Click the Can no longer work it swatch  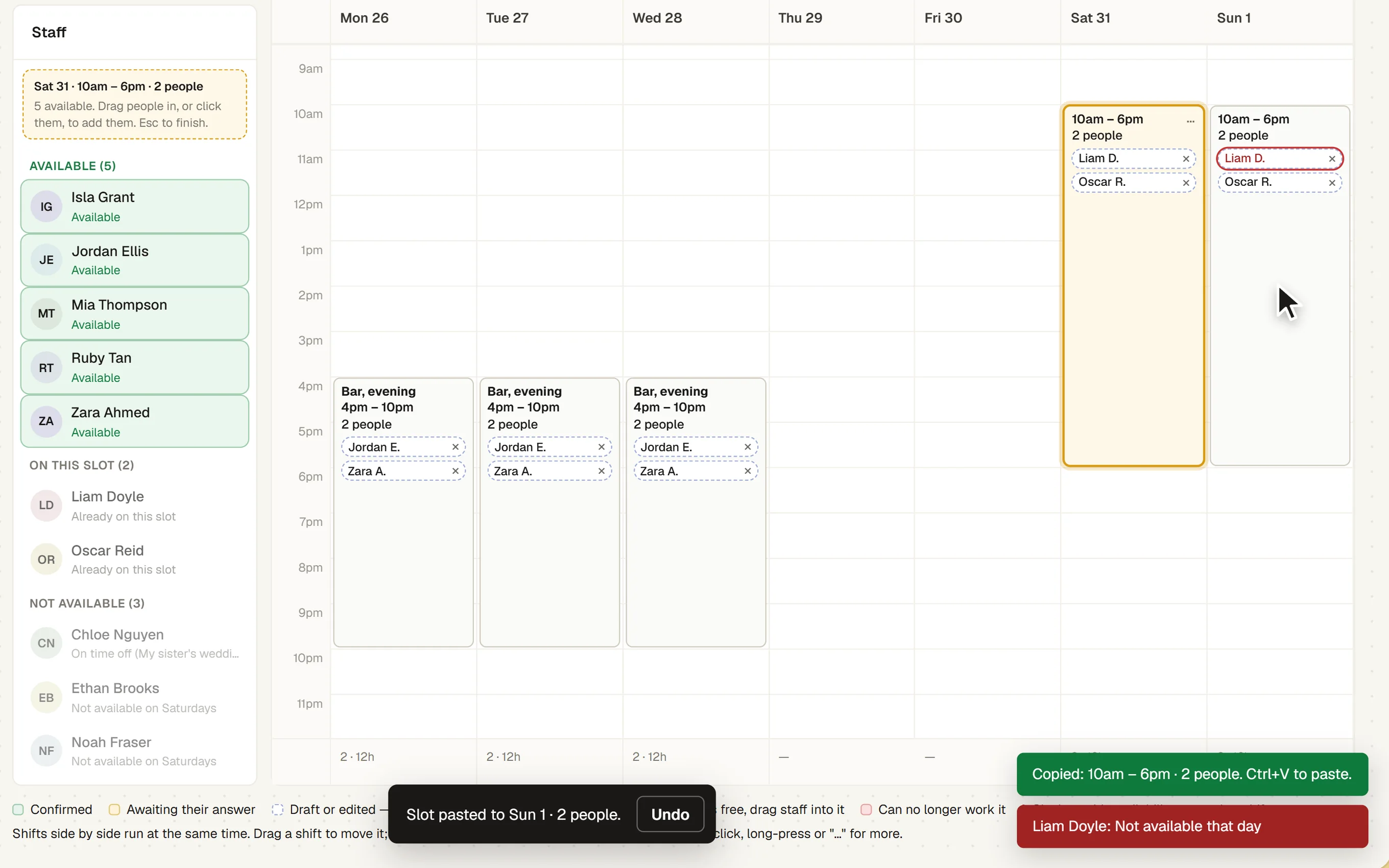click(x=866, y=809)
